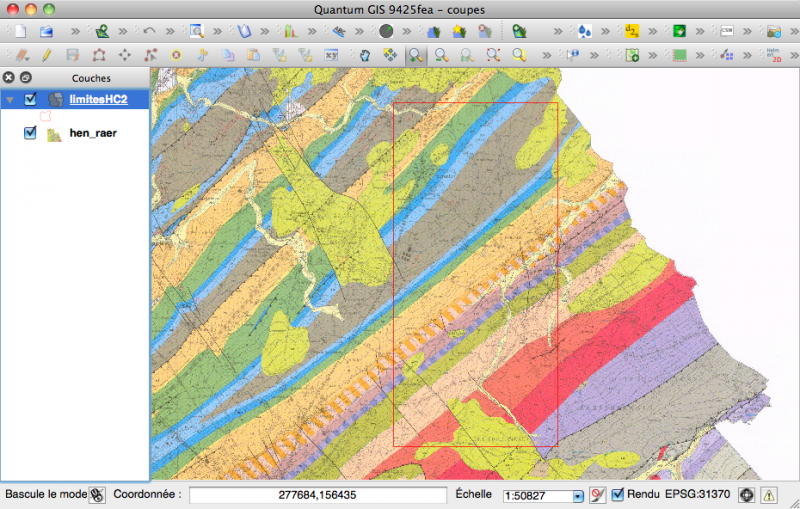Hide the hen_raer layer via checkbox
The image size is (800, 509).
[x=30, y=132]
